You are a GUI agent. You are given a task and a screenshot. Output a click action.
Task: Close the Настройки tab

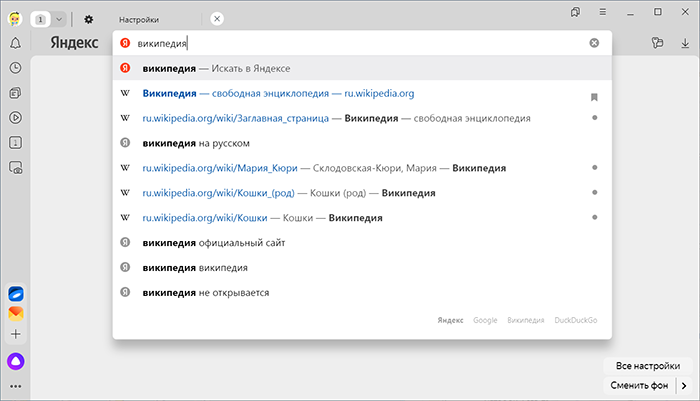click(x=217, y=19)
